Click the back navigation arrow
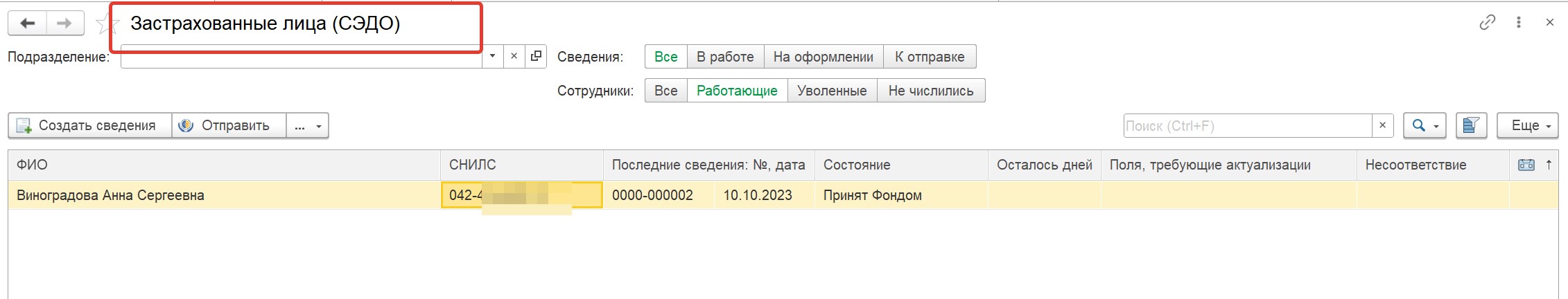 (x=28, y=24)
